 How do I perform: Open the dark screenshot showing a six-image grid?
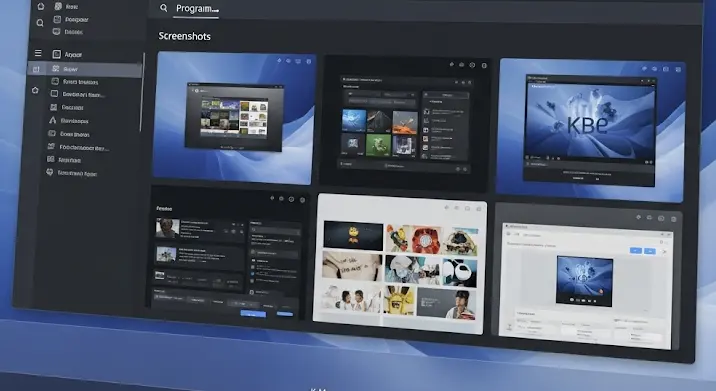(405, 123)
